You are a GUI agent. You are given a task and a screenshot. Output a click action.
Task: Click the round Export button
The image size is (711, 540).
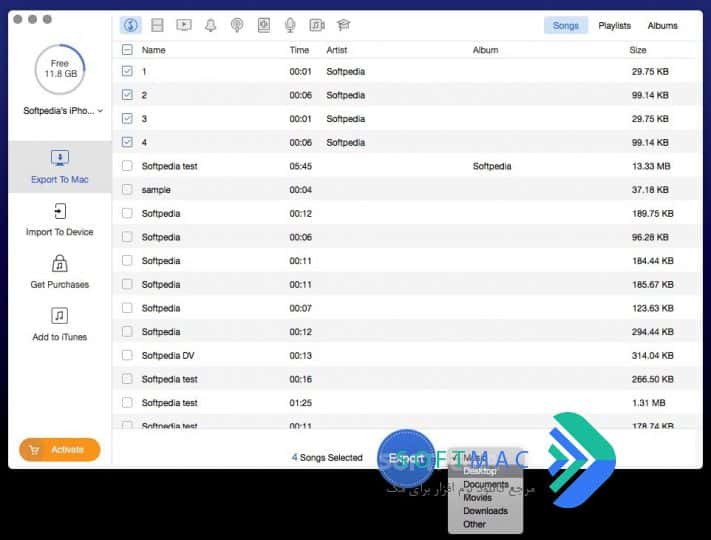(406, 458)
